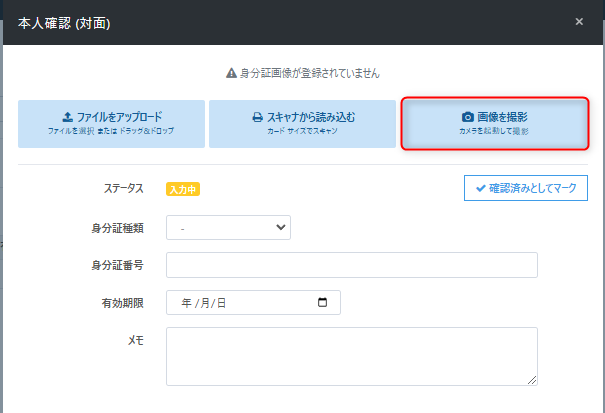Click the 入力中 status badge

[183, 189]
